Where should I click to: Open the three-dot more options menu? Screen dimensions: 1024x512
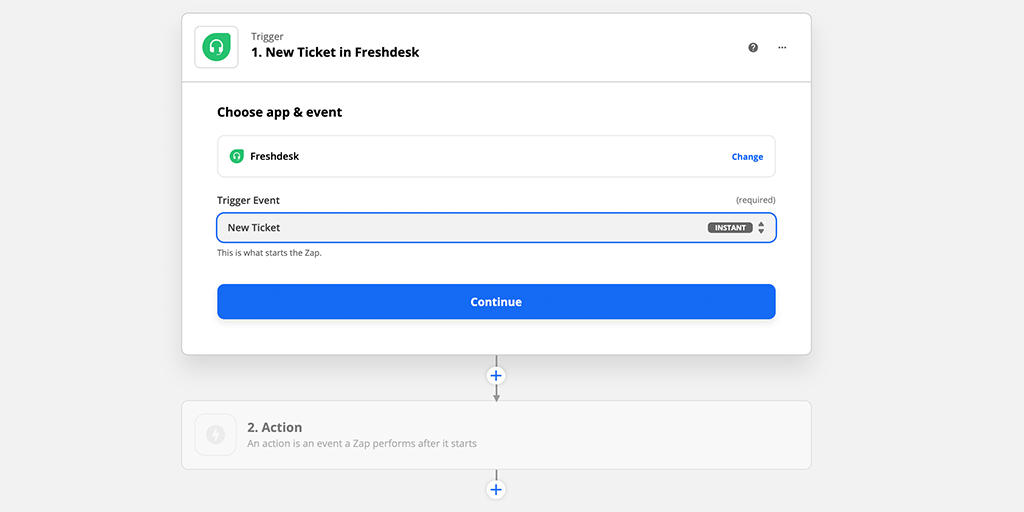[x=782, y=47]
